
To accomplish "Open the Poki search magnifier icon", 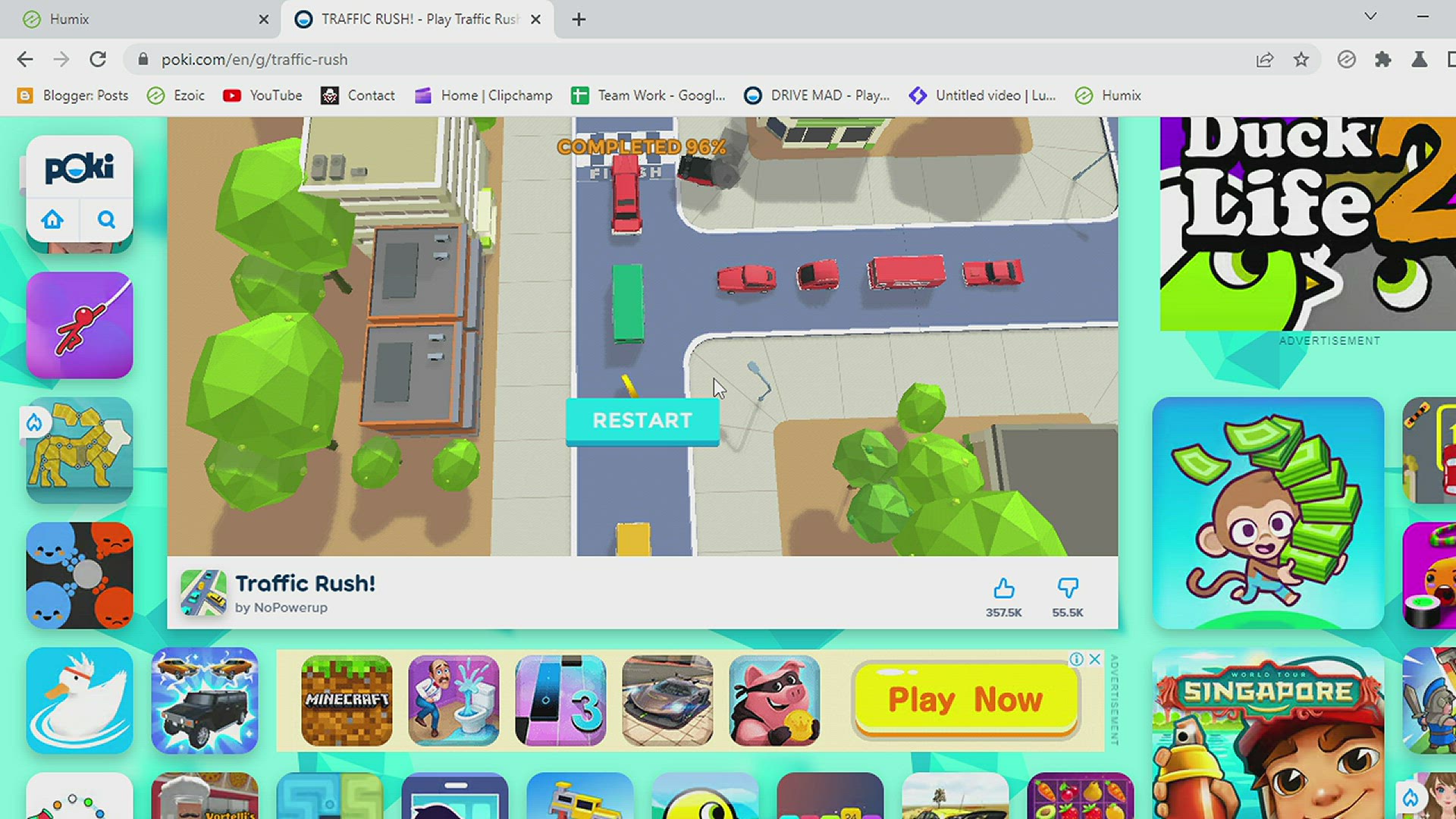I will (106, 219).
